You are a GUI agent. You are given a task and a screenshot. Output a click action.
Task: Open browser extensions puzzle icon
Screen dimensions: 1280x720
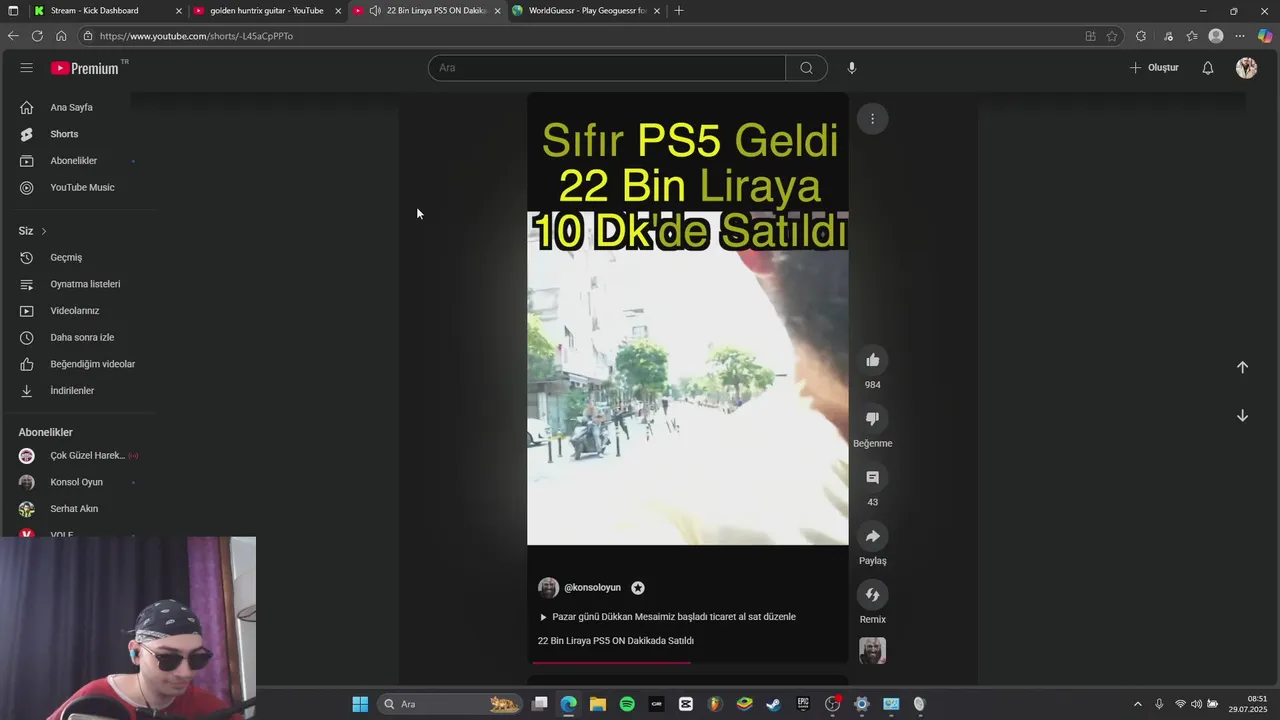[1141, 36]
